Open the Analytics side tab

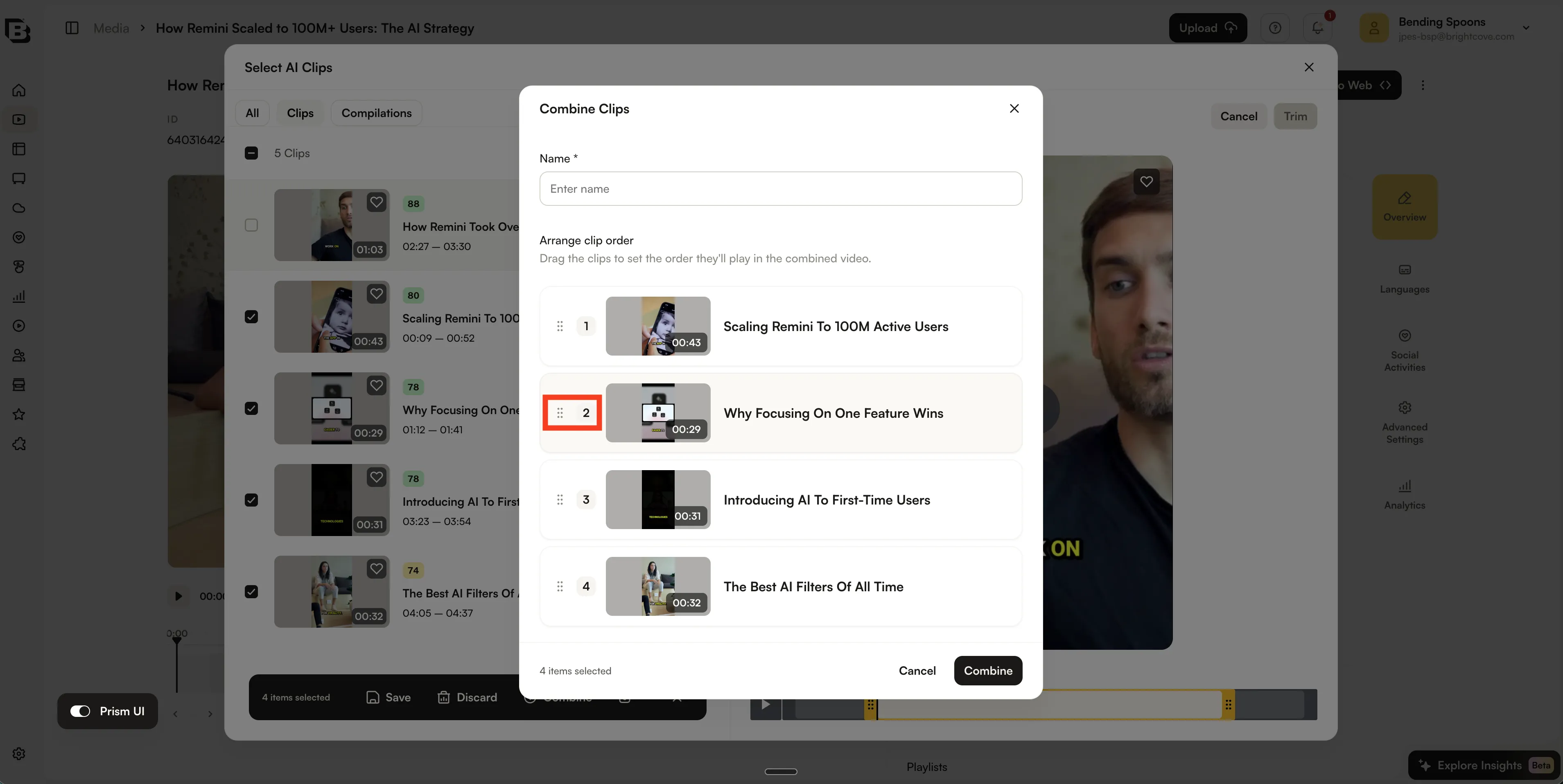coord(1405,496)
